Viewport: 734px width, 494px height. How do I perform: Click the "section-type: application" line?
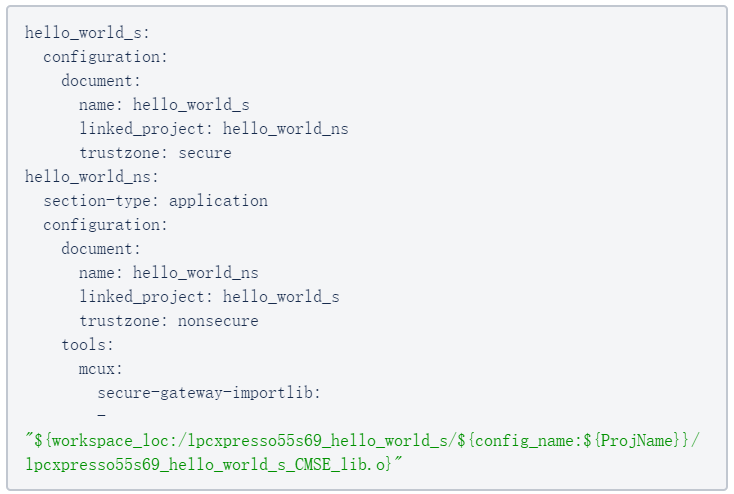(x=155, y=201)
